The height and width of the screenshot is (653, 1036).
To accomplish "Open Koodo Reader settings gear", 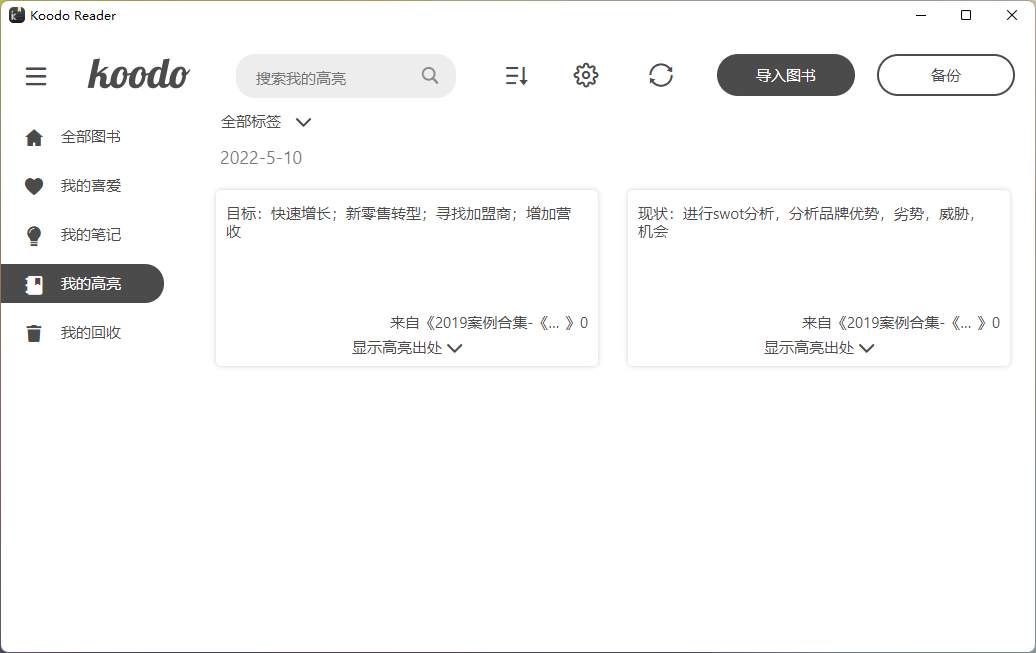I will coord(586,75).
